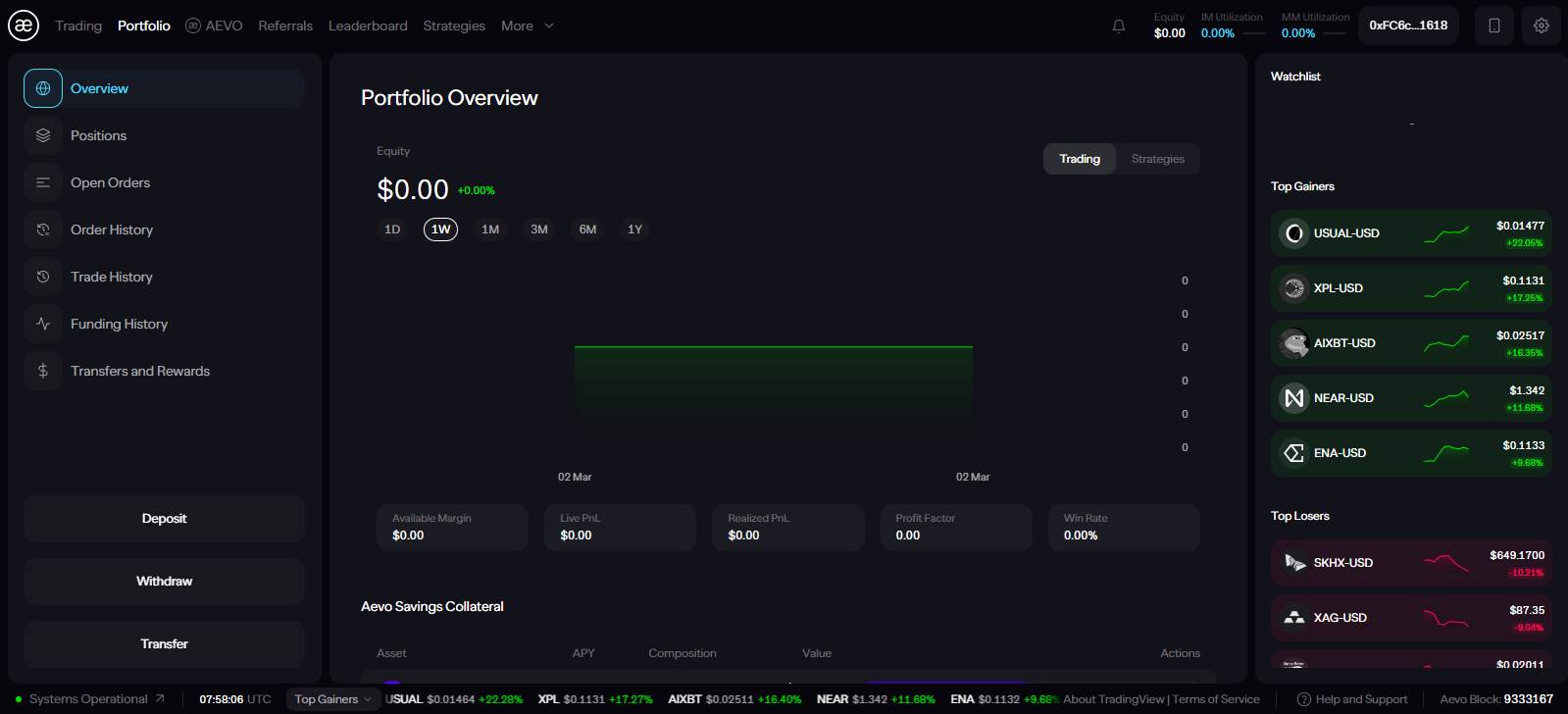Click the Aevo Block 9333167 status text
Screen dimensions: 1568x714
[1496, 699]
